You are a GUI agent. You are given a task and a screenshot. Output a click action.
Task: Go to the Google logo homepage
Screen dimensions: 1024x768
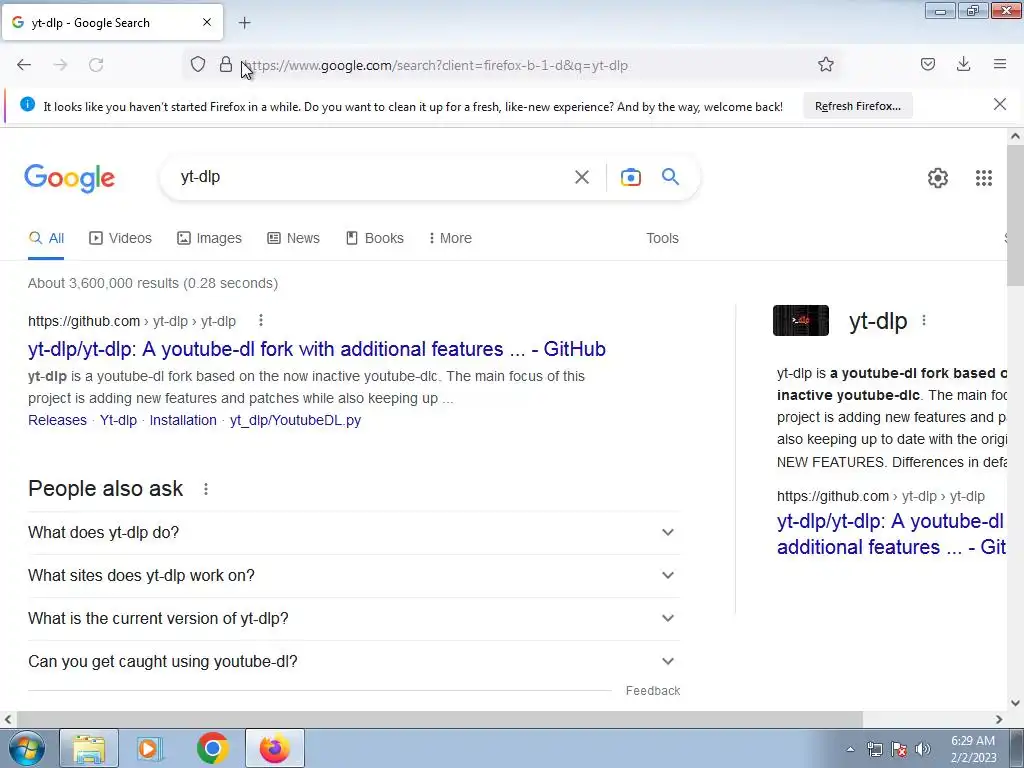pyautogui.click(x=69, y=178)
